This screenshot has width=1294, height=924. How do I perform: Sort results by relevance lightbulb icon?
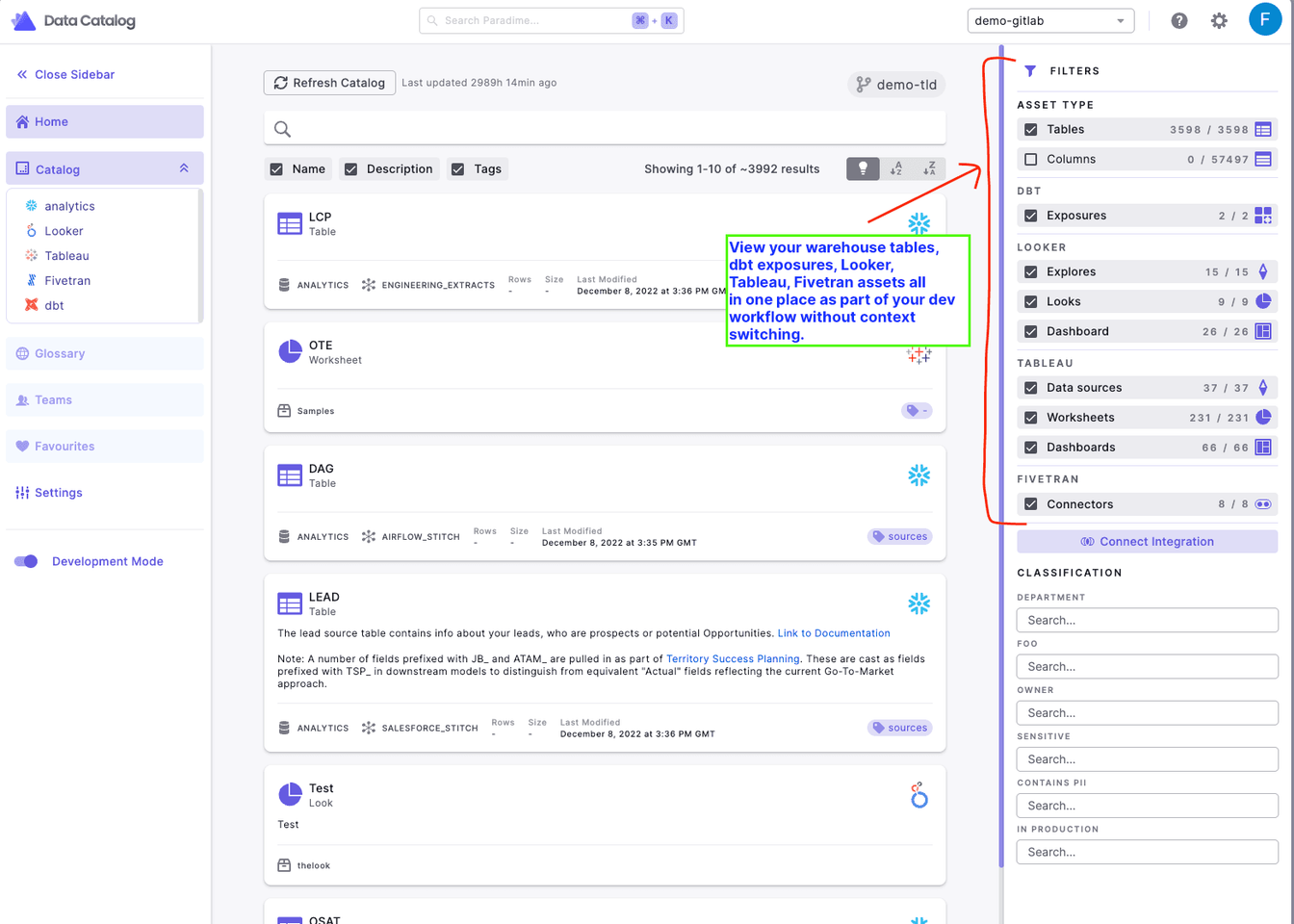(x=863, y=168)
